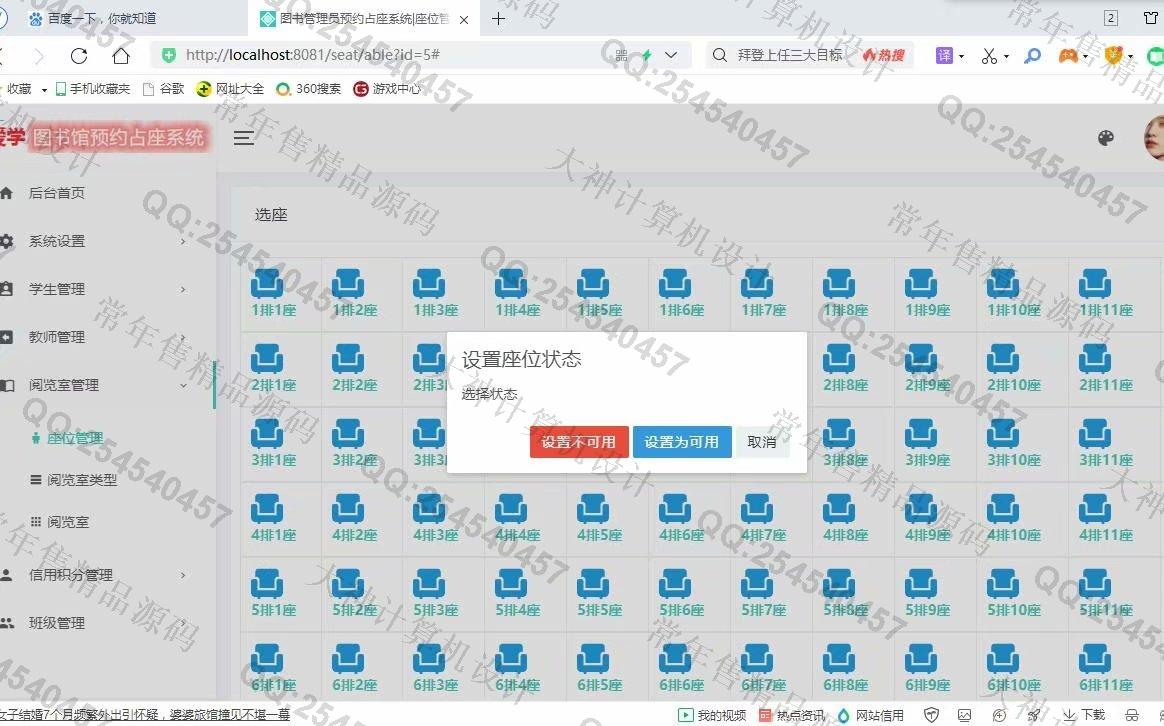Open address bar dropdown chevron
This screenshot has height=726, width=1164.
click(x=671, y=55)
